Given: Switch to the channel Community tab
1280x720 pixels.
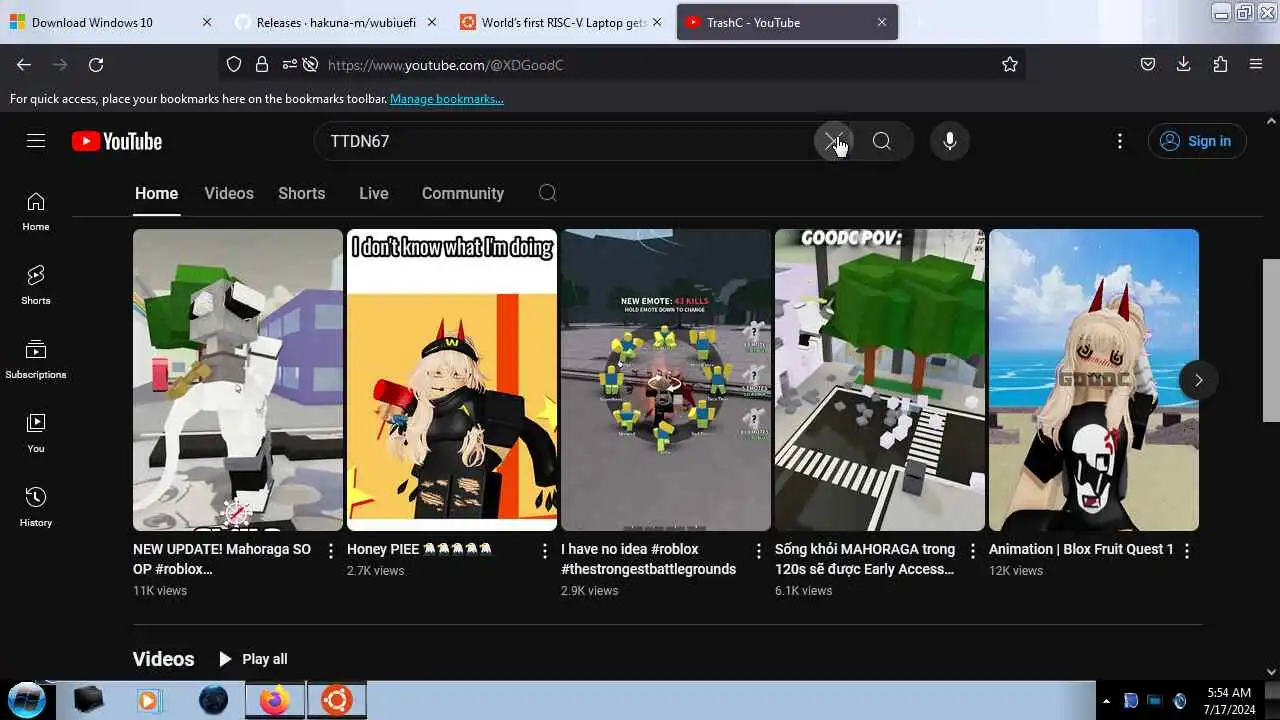Looking at the screenshot, I should (463, 193).
